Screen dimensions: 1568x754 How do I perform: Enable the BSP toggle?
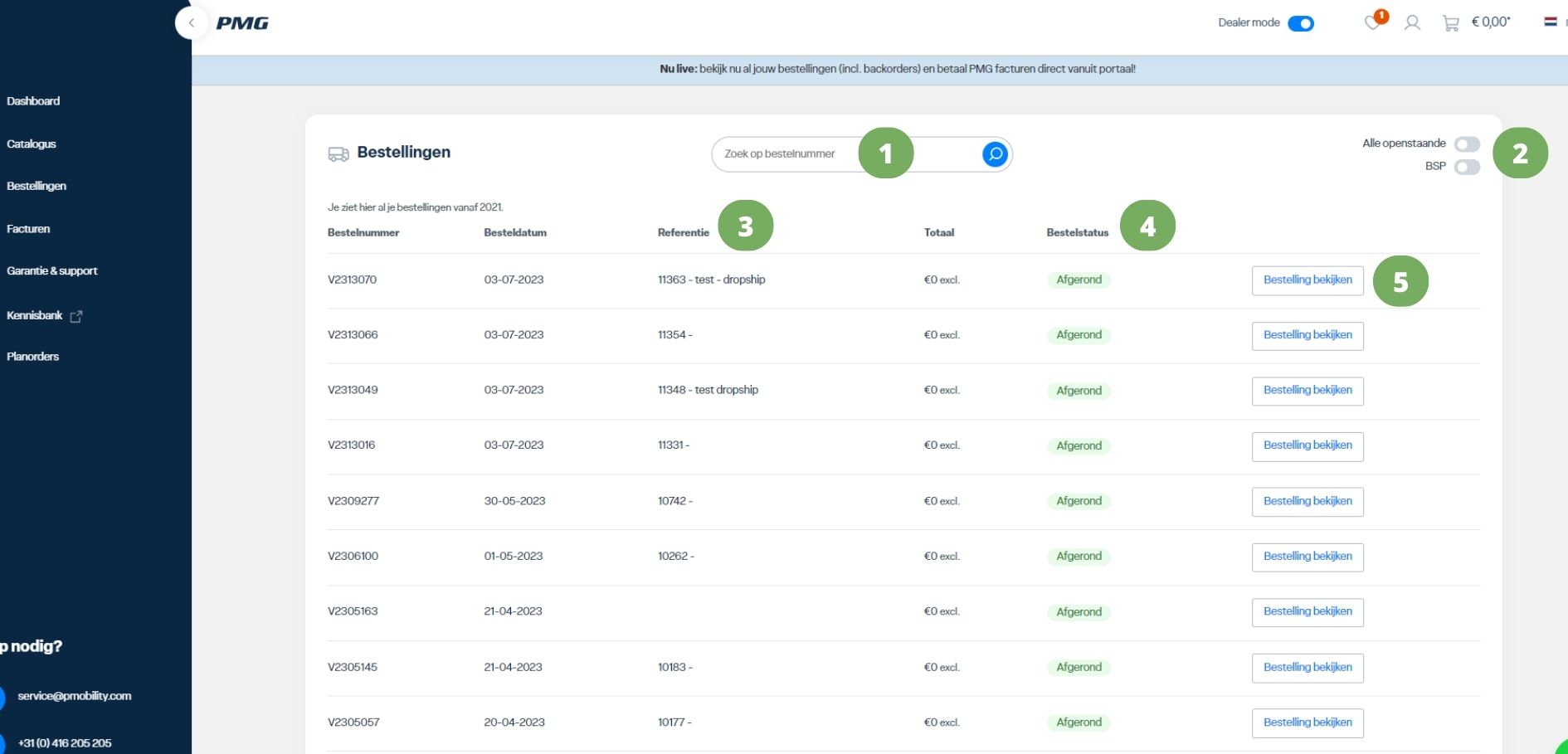pos(1466,167)
